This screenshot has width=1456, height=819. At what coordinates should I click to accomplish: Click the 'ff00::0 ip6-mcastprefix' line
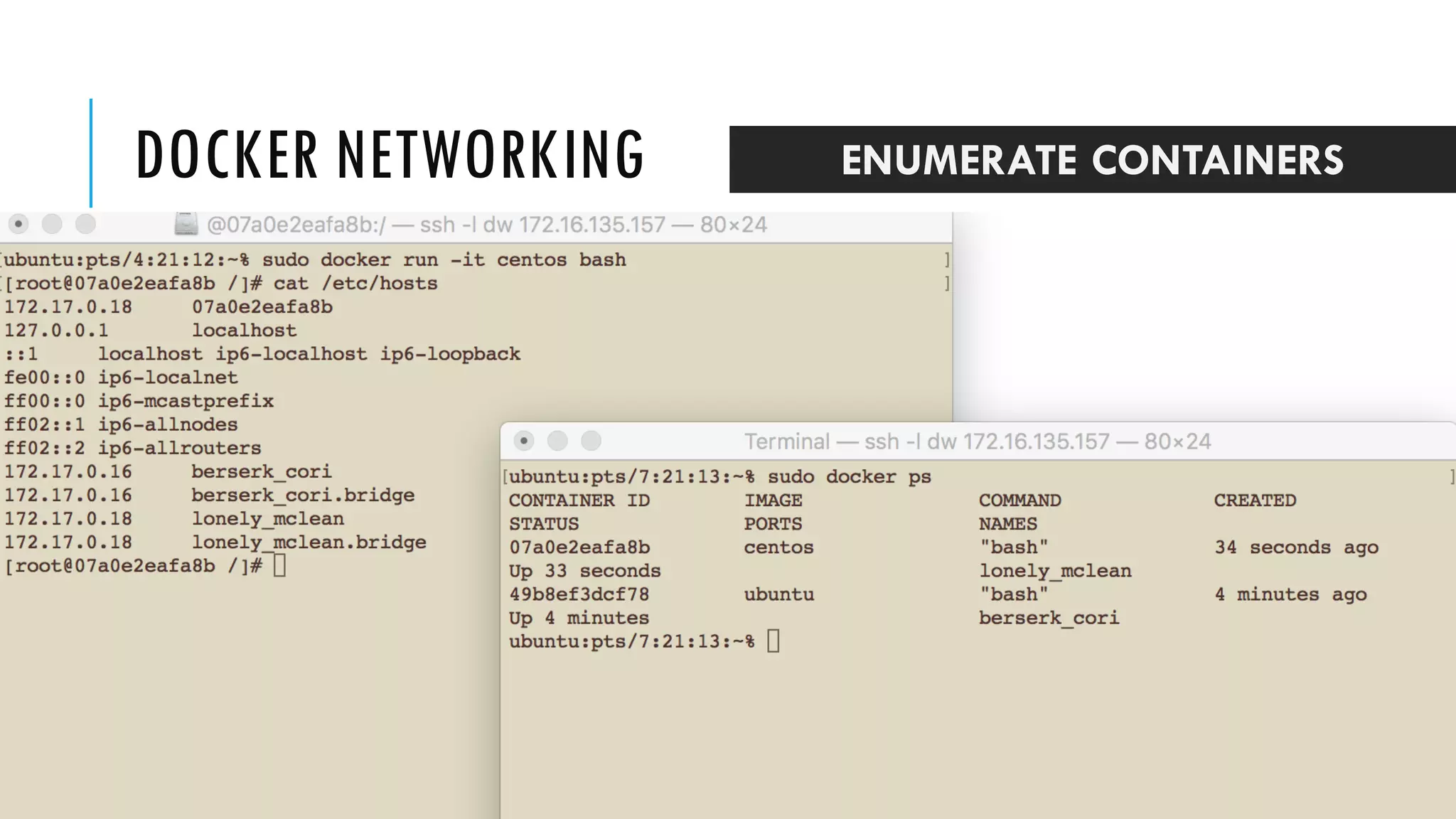[x=139, y=401]
